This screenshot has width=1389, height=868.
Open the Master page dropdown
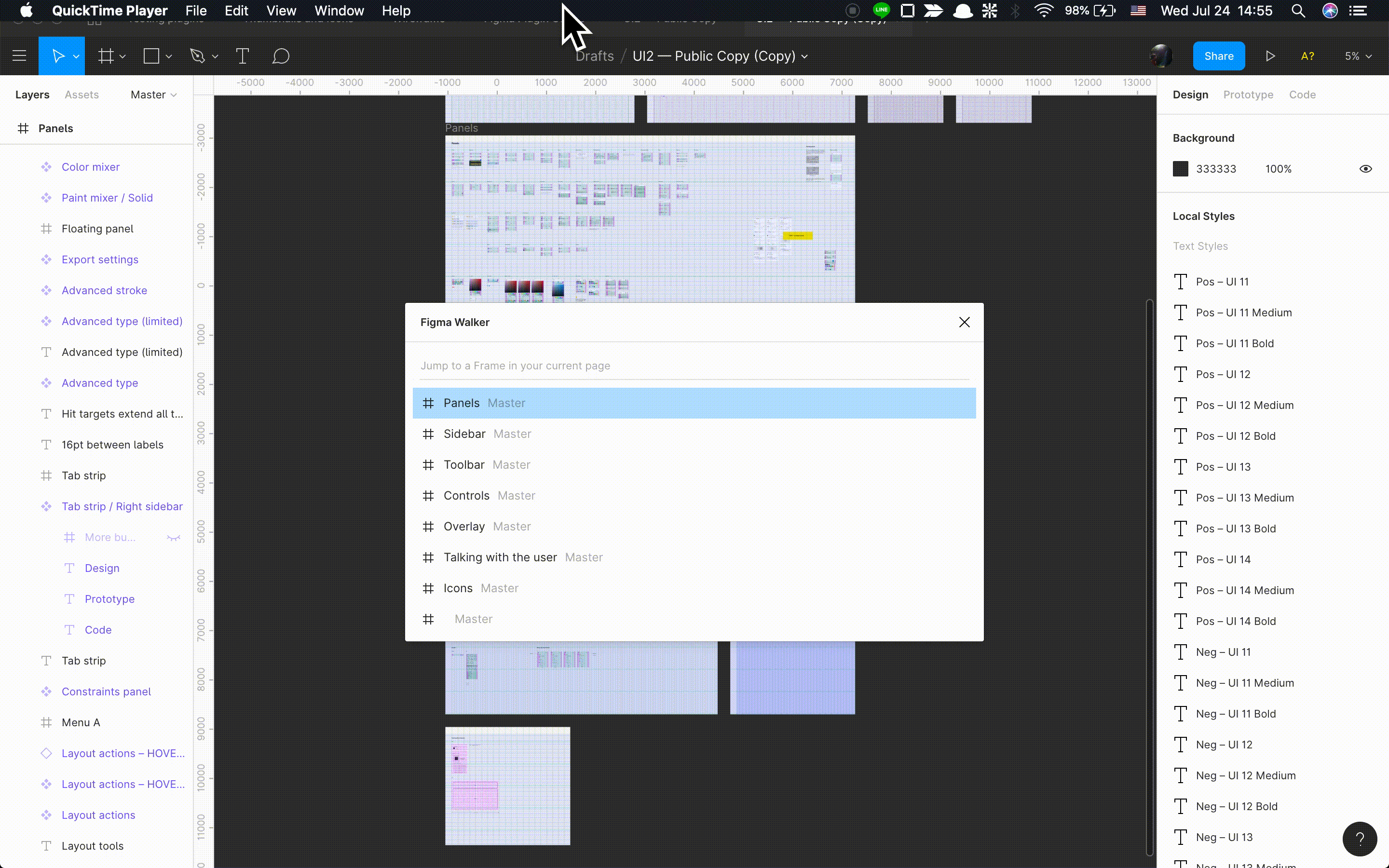153,95
